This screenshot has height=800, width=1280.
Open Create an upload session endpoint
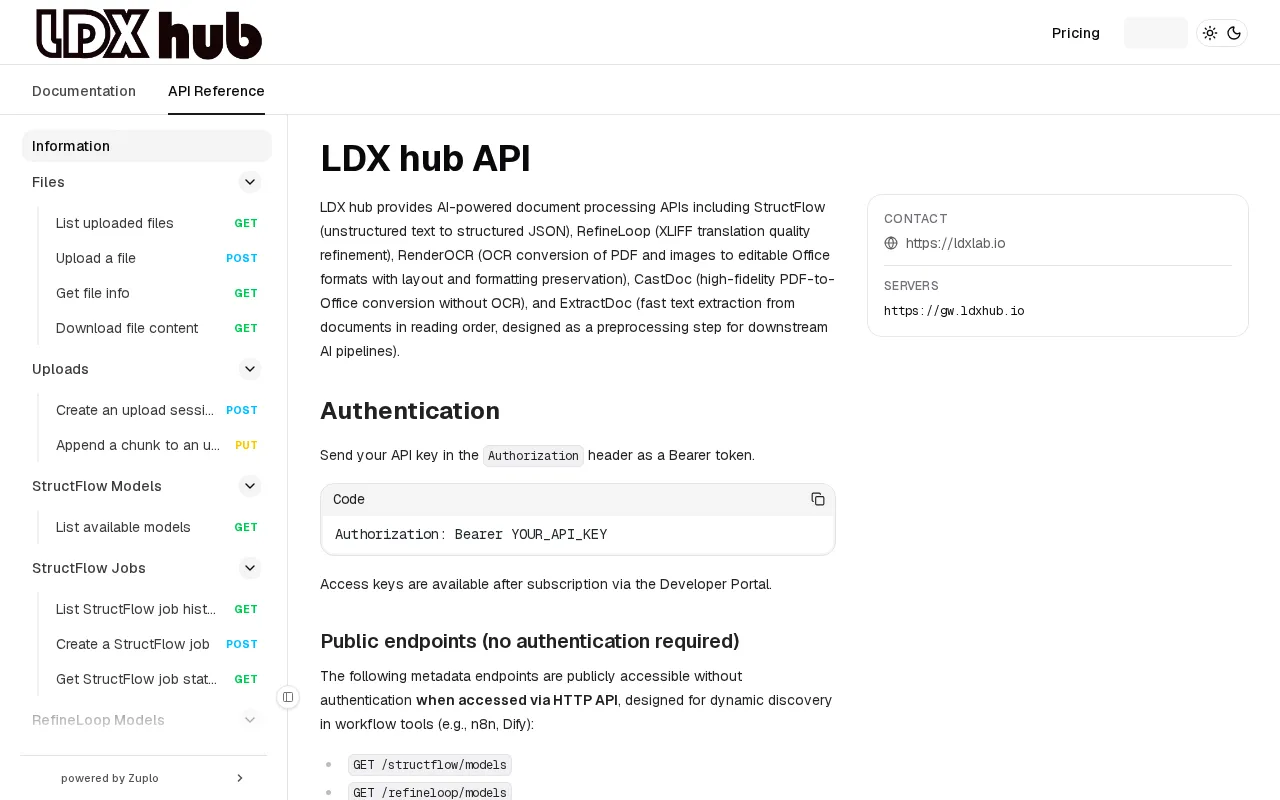click(157, 410)
